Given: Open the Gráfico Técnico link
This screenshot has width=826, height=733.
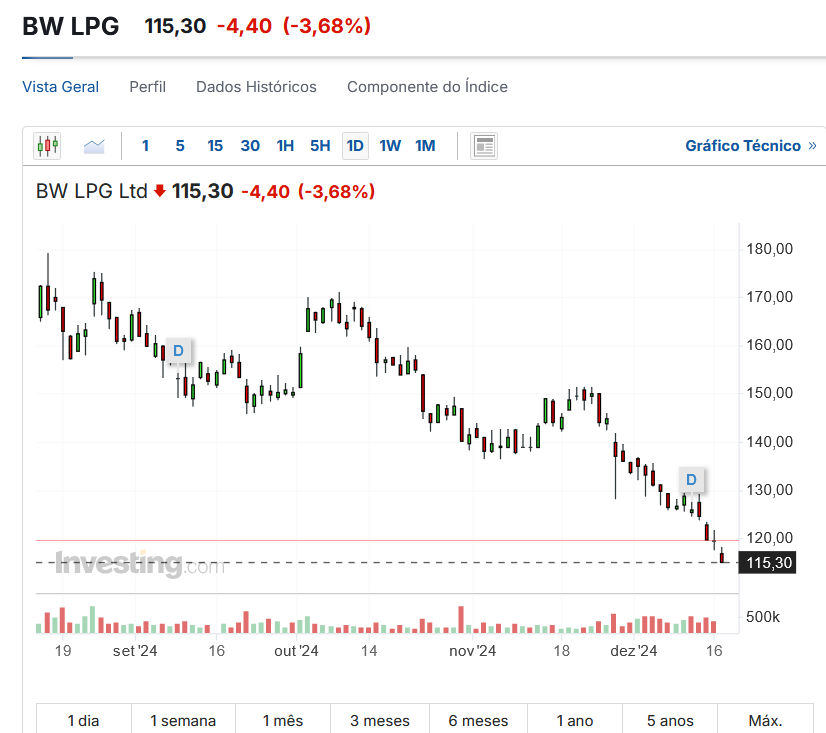Looking at the screenshot, I should point(751,146).
